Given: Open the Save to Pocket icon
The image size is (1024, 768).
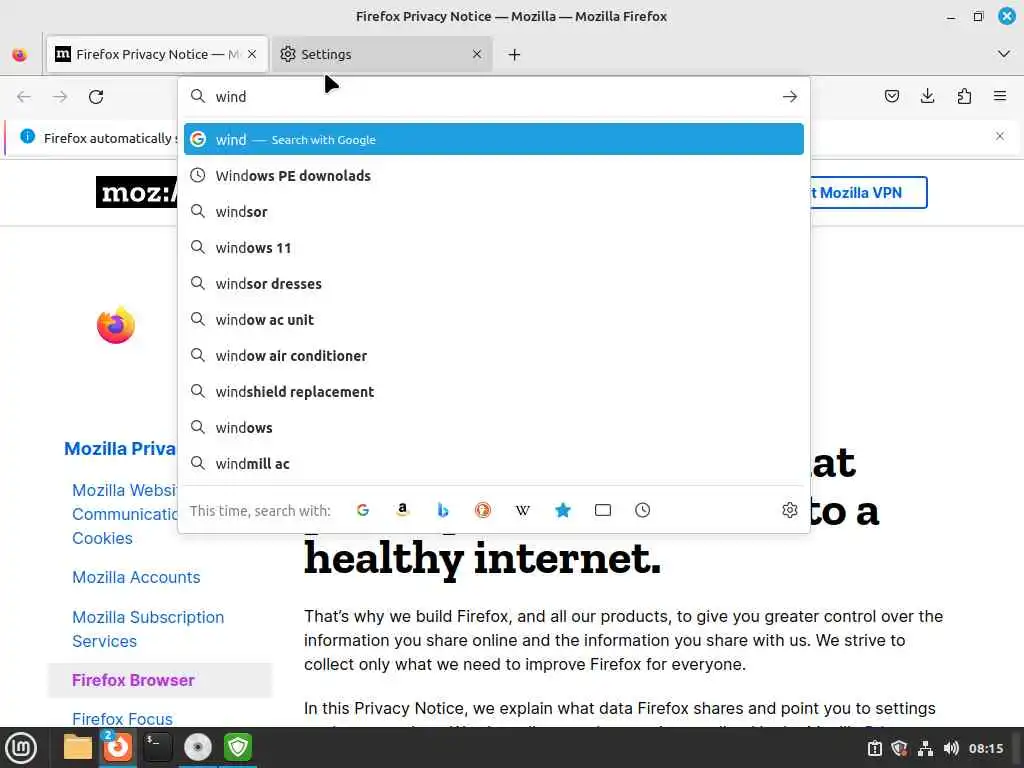Looking at the screenshot, I should (x=891, y=97).
